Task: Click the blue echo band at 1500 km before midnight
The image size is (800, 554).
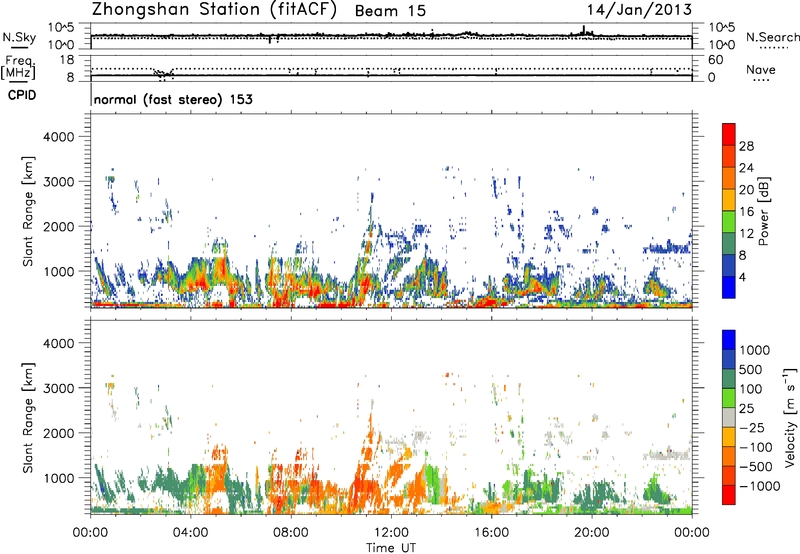Action: click(666, 248)
